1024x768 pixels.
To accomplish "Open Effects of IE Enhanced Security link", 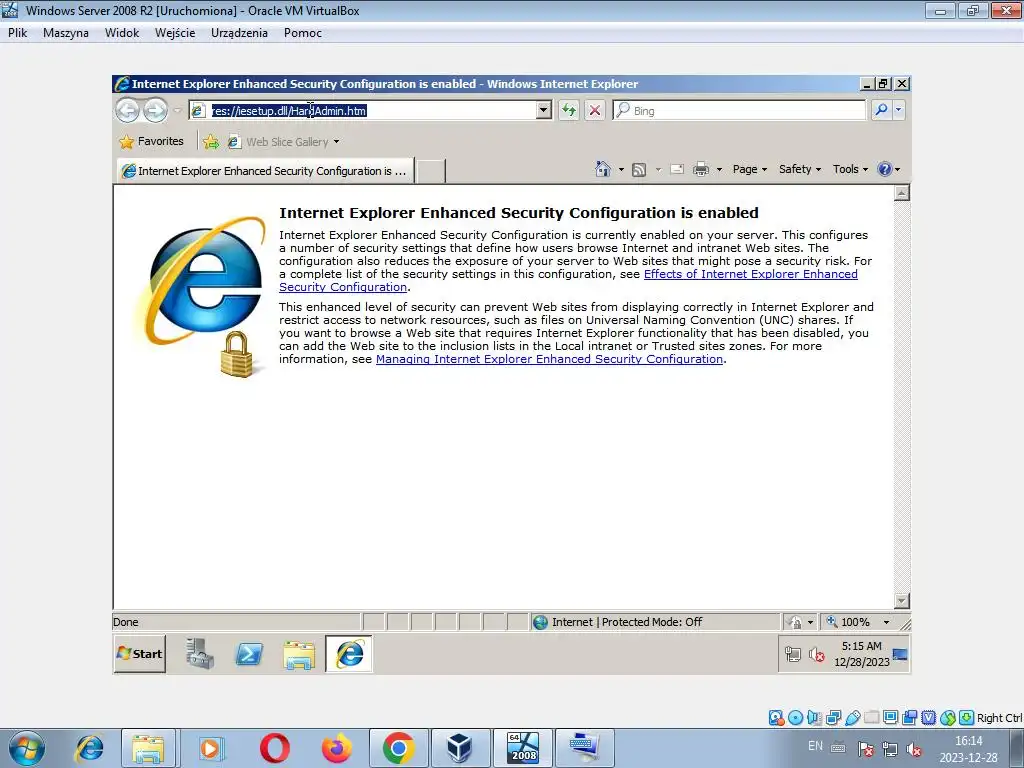I will coord(568,280).
